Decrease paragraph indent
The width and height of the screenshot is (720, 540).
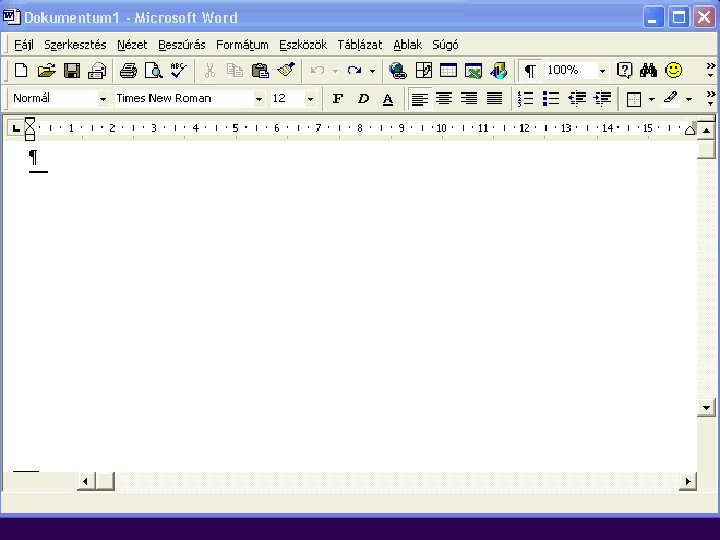[x=577, y=98]
